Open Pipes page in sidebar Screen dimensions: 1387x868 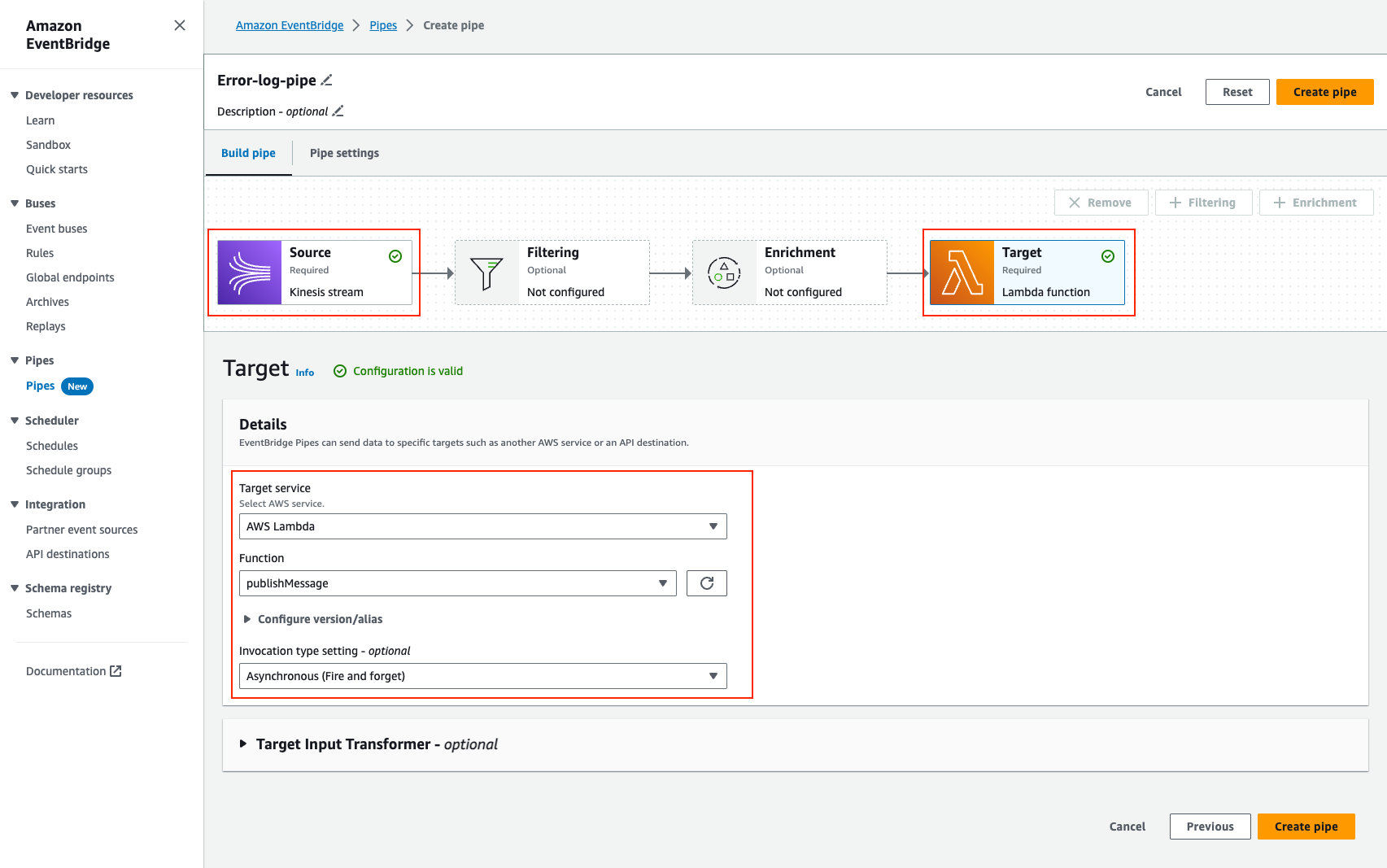[x=41, y=386]
